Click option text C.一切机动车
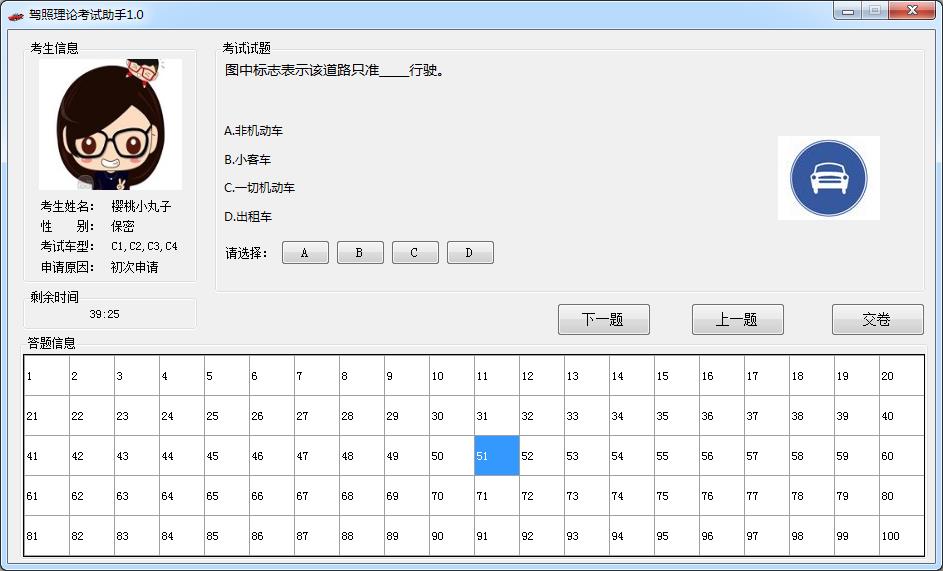The width and height of the screenshot is (943, 571). coord(260,188)
